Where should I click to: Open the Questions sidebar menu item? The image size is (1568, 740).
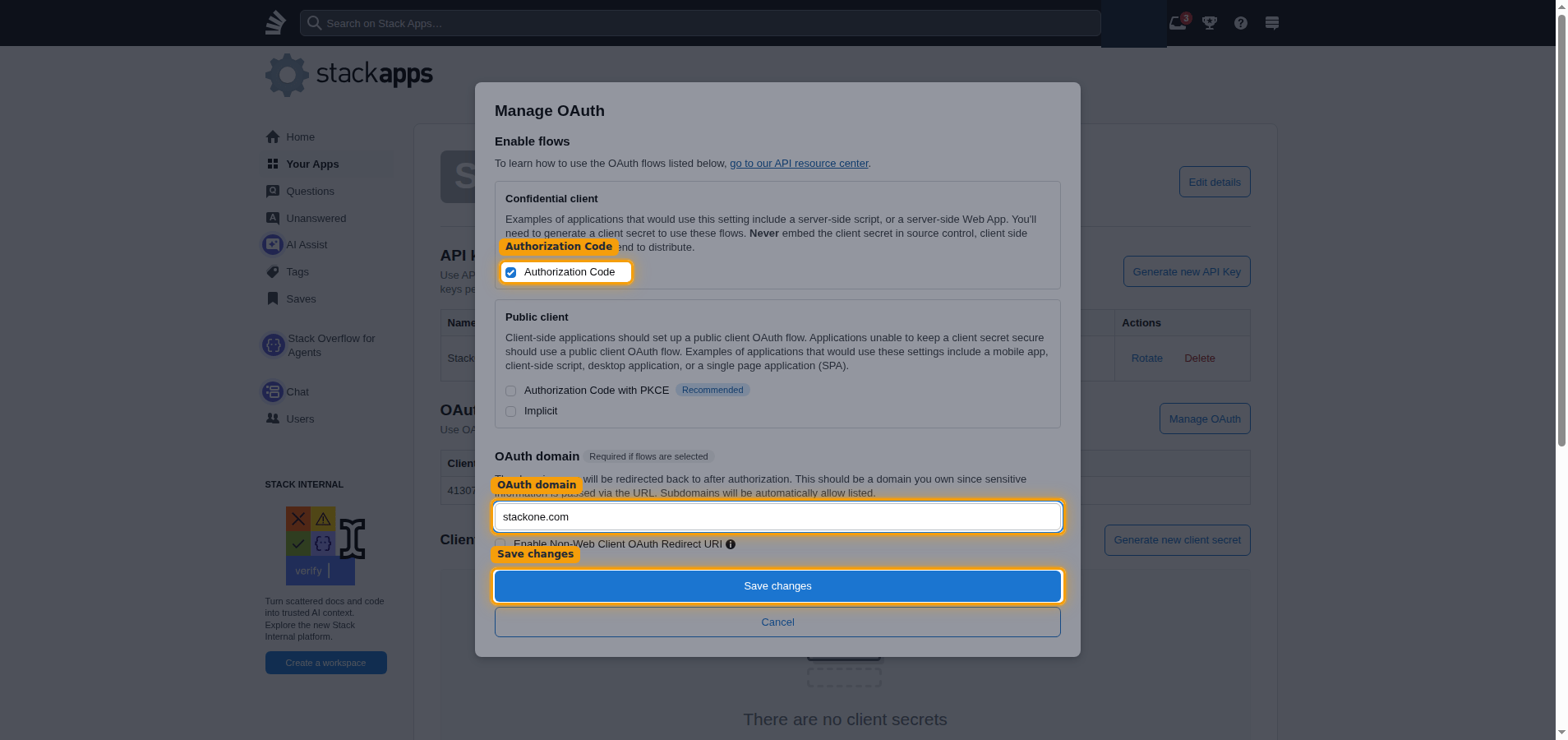pos(328,191)
